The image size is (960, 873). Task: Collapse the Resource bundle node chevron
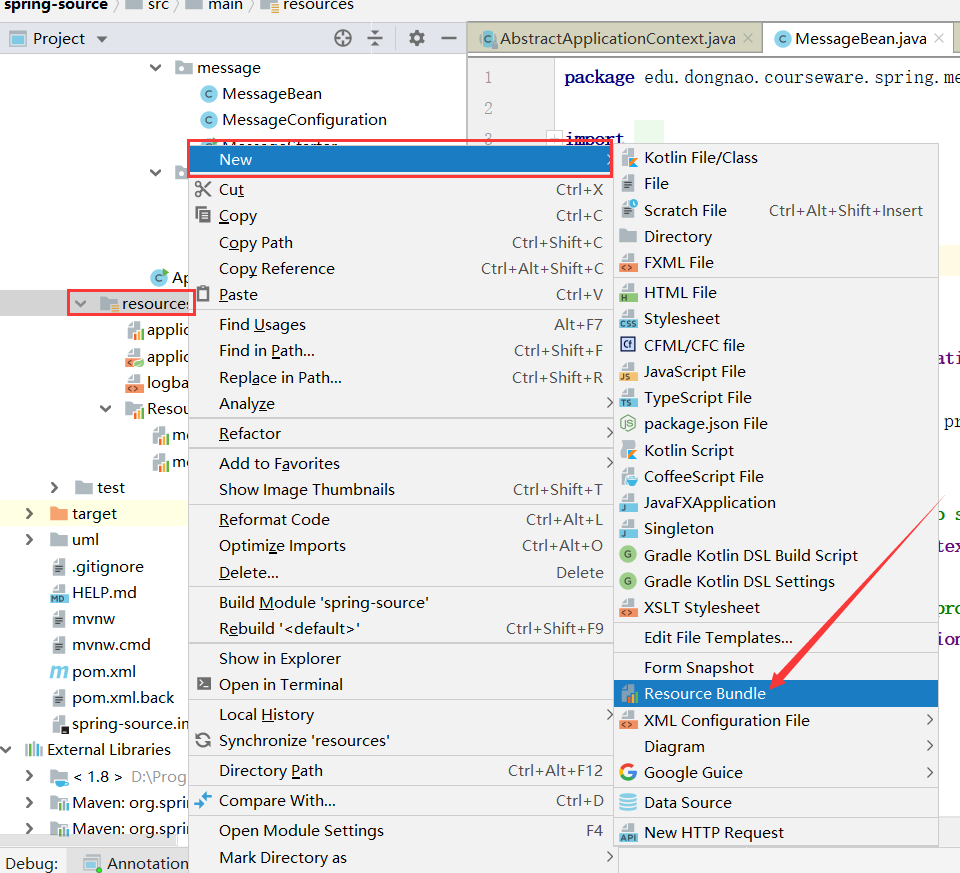pos(105,408)
